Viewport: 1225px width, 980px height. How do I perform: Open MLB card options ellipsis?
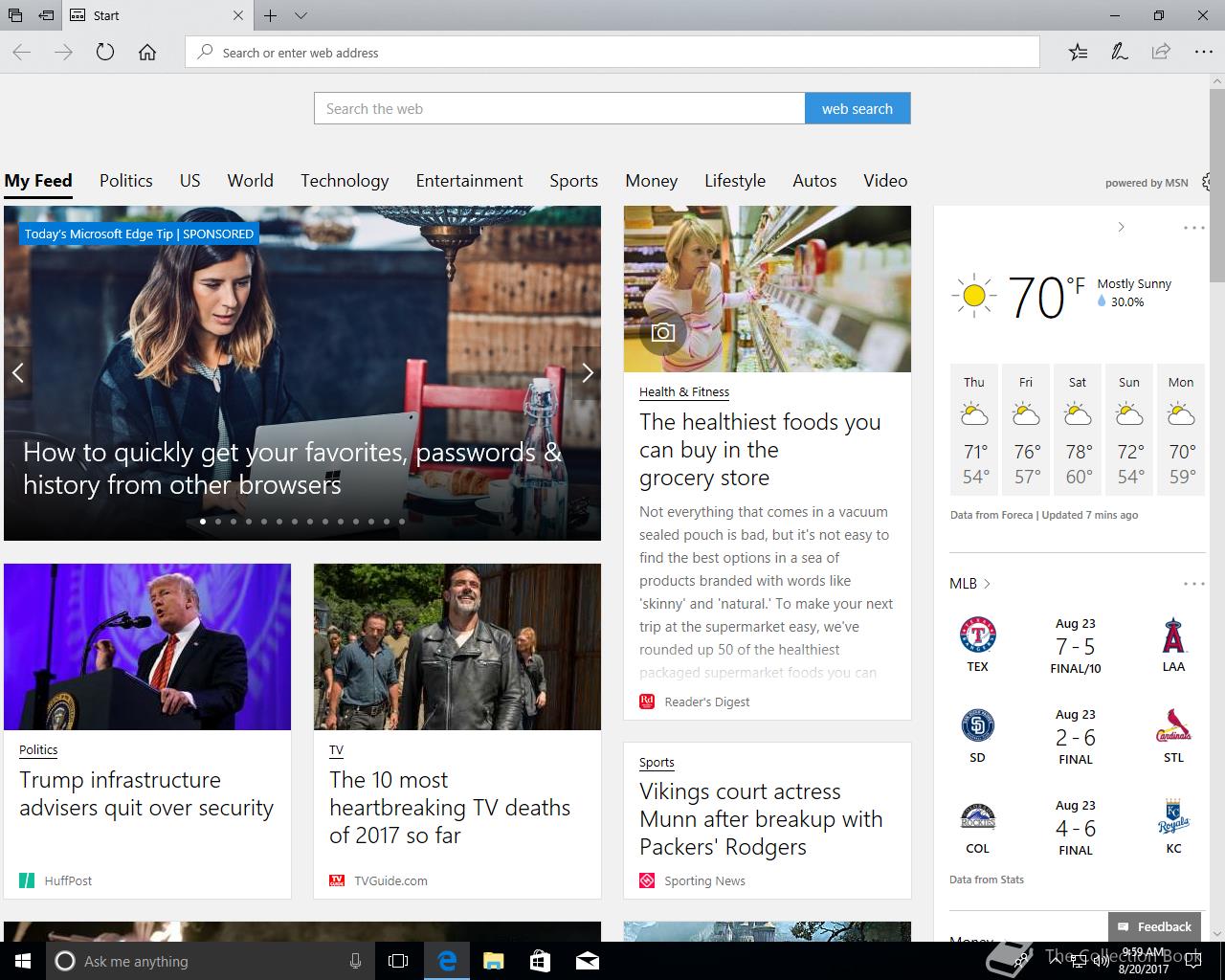(x=1193, y=584)
